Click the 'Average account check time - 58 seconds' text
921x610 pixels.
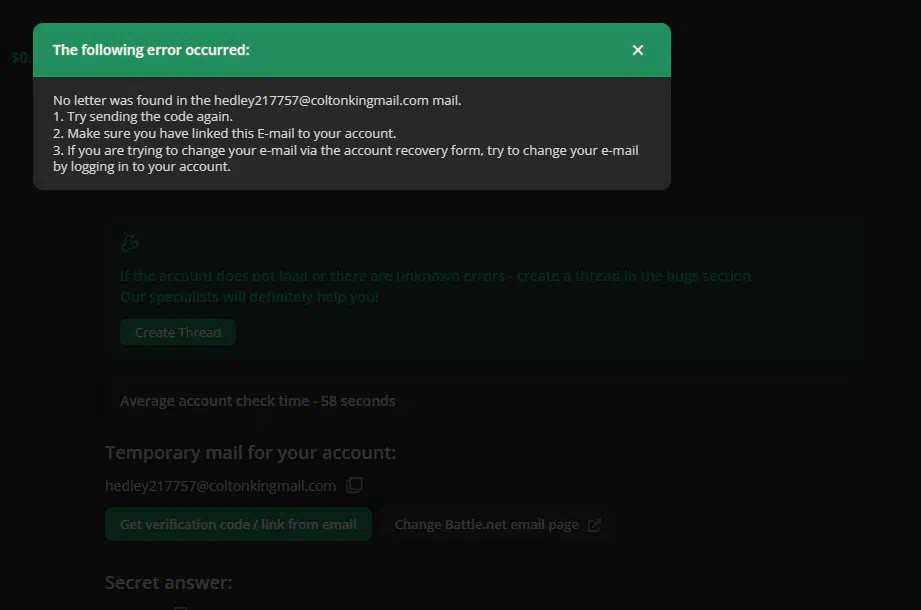click(x=257, y=401)
